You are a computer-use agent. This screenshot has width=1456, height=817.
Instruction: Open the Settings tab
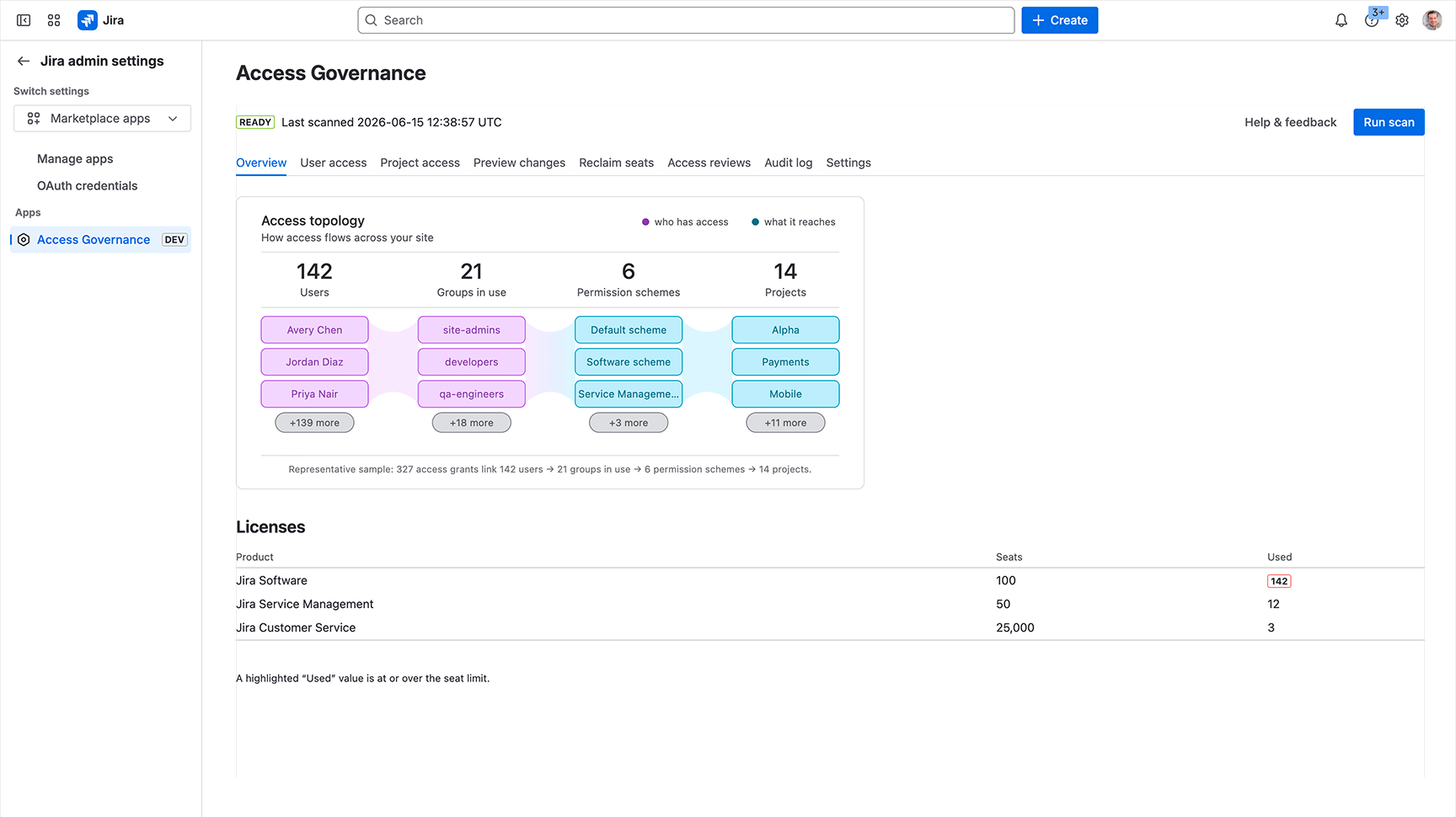(848, 163)
